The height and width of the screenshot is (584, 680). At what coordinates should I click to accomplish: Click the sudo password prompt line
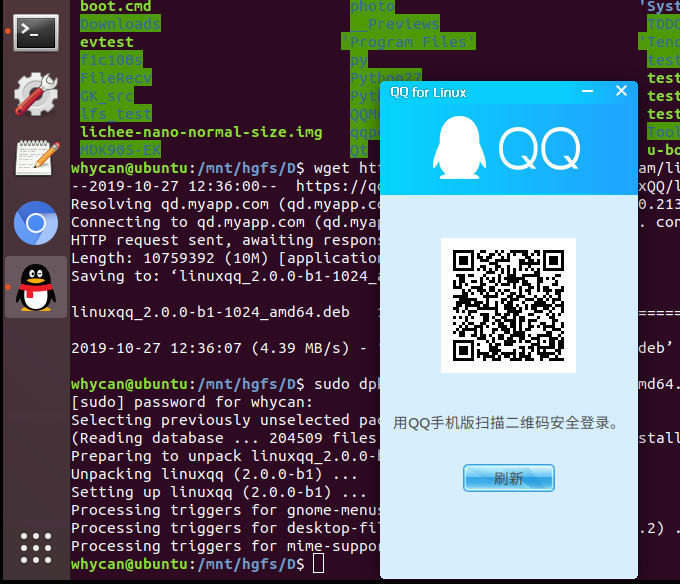(x=192, y=402)
